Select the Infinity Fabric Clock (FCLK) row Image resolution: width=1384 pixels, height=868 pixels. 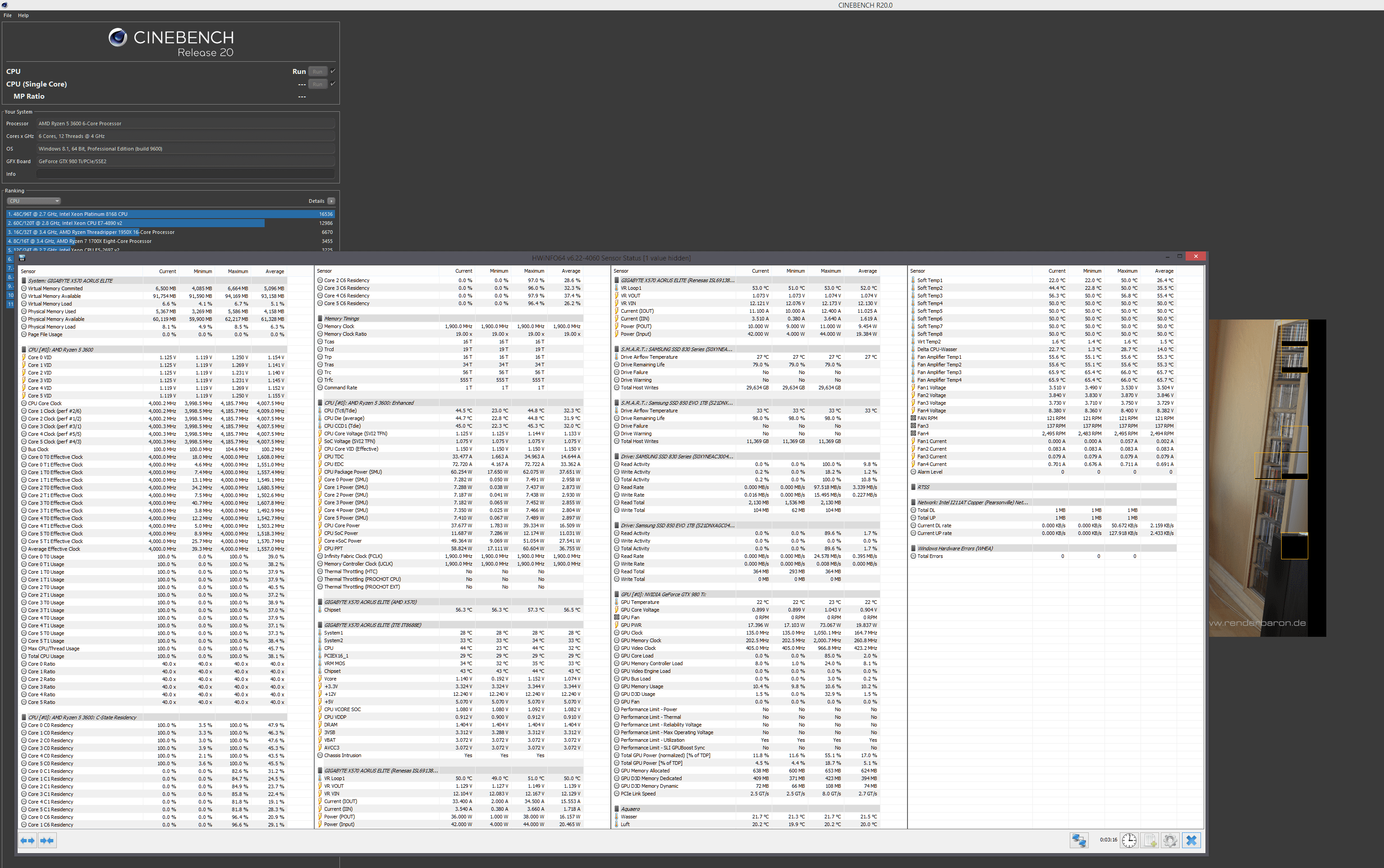pos(449,556)
